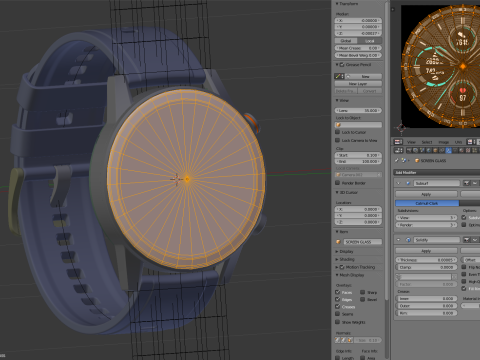Click Apply on the Subsurf modifier
Viewport: 480px width, 360px height.
(426, 194)
